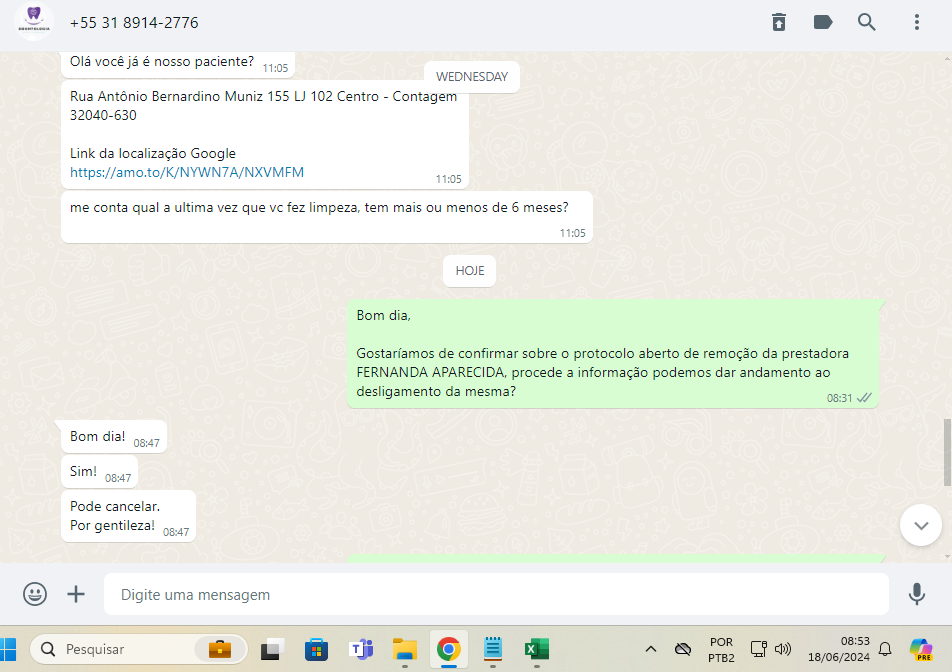This screenshot has height=672, width=952.
Task: Click the cloud sync-off tray icon
Action: (683, 649)
